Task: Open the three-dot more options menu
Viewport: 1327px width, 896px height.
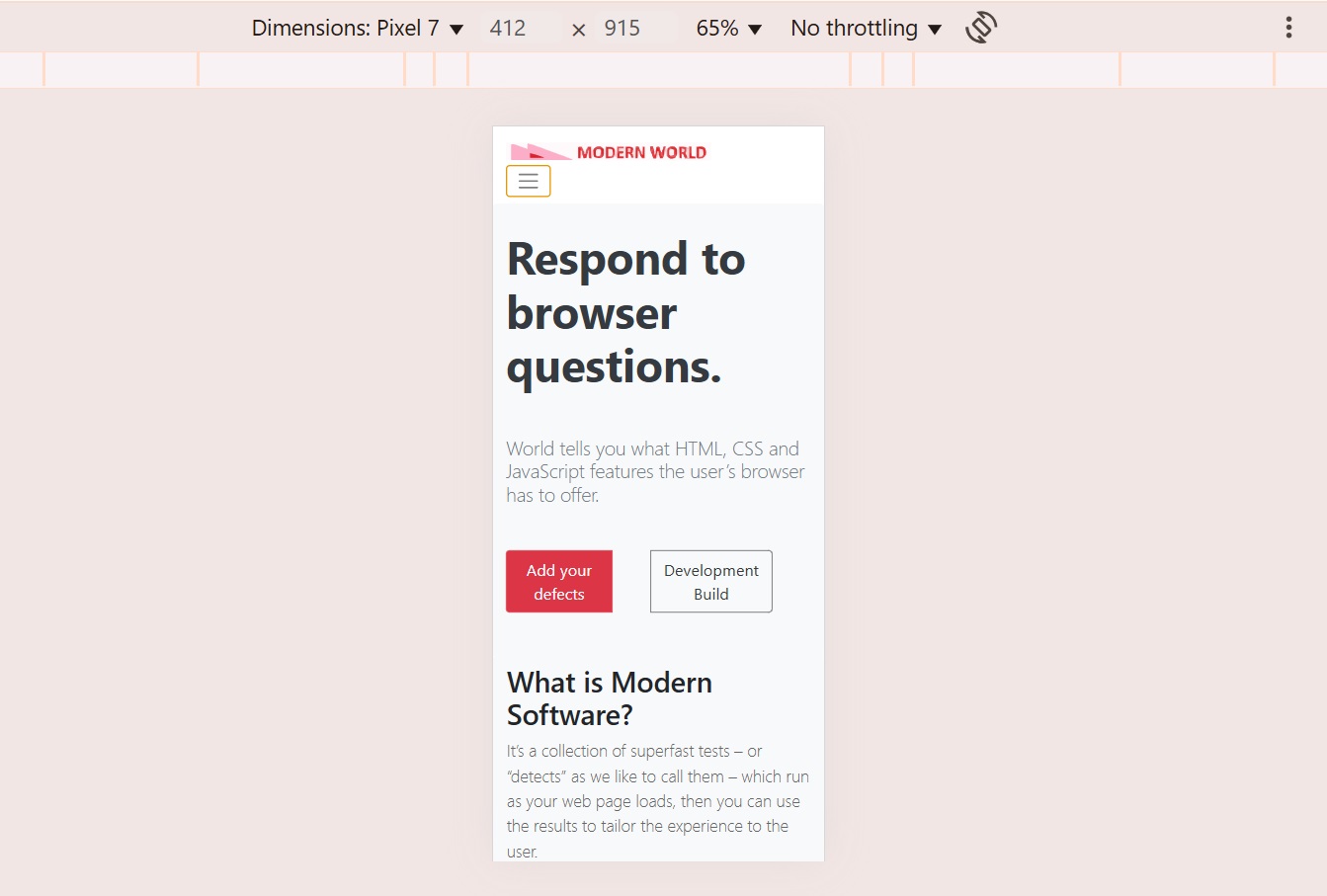Action: pos(1288,28)
